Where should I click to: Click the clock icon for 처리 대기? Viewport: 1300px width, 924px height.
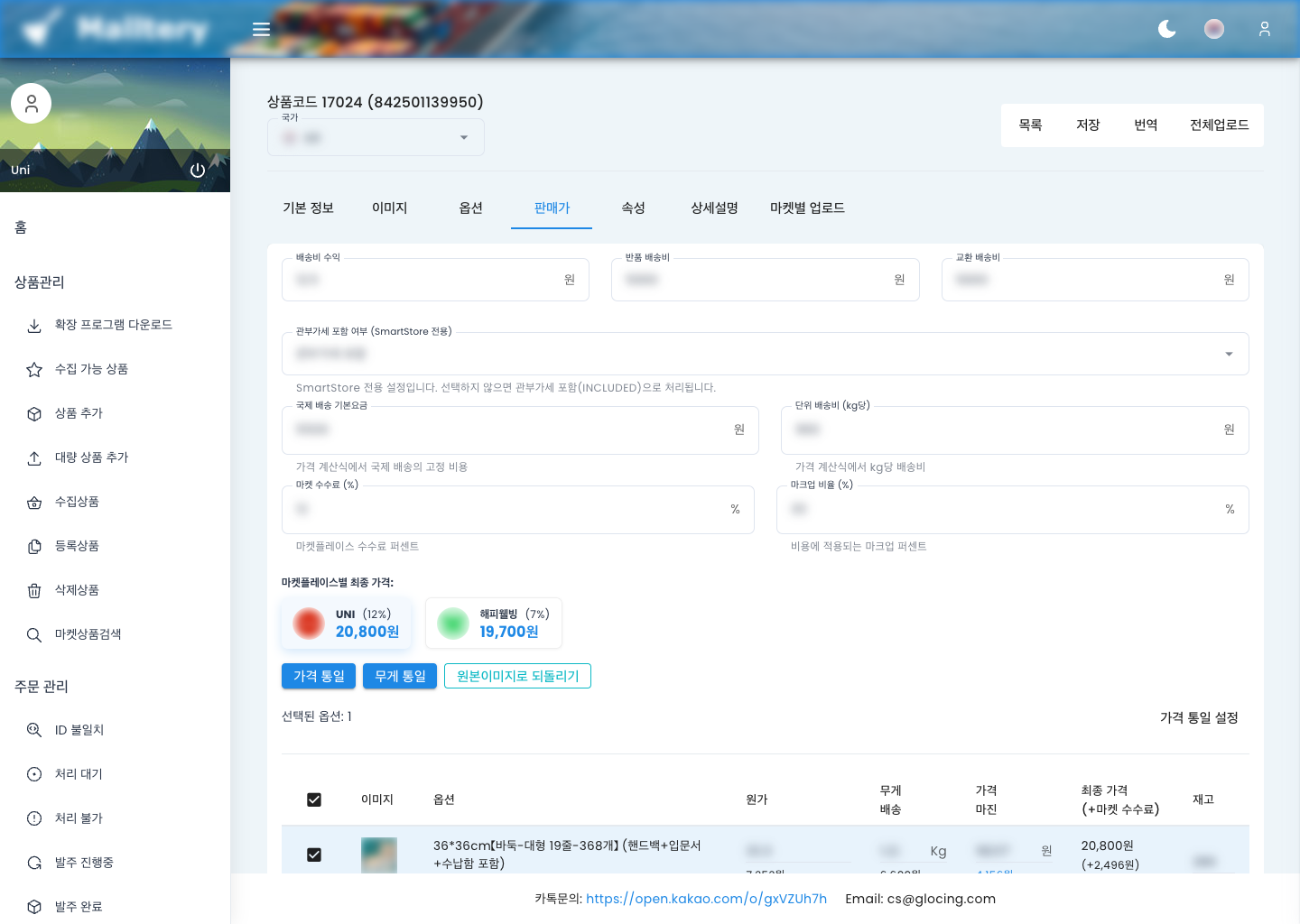pyautogui.click(x=34, y=774)
